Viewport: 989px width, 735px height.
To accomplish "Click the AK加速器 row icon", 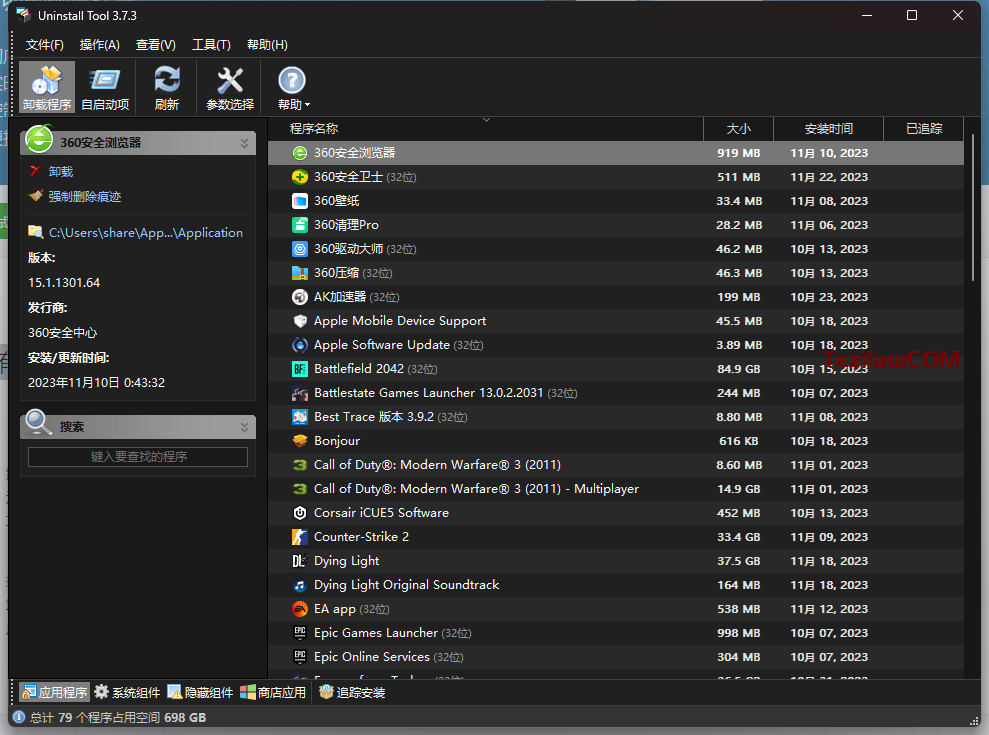I will click(x=300, y=297).
